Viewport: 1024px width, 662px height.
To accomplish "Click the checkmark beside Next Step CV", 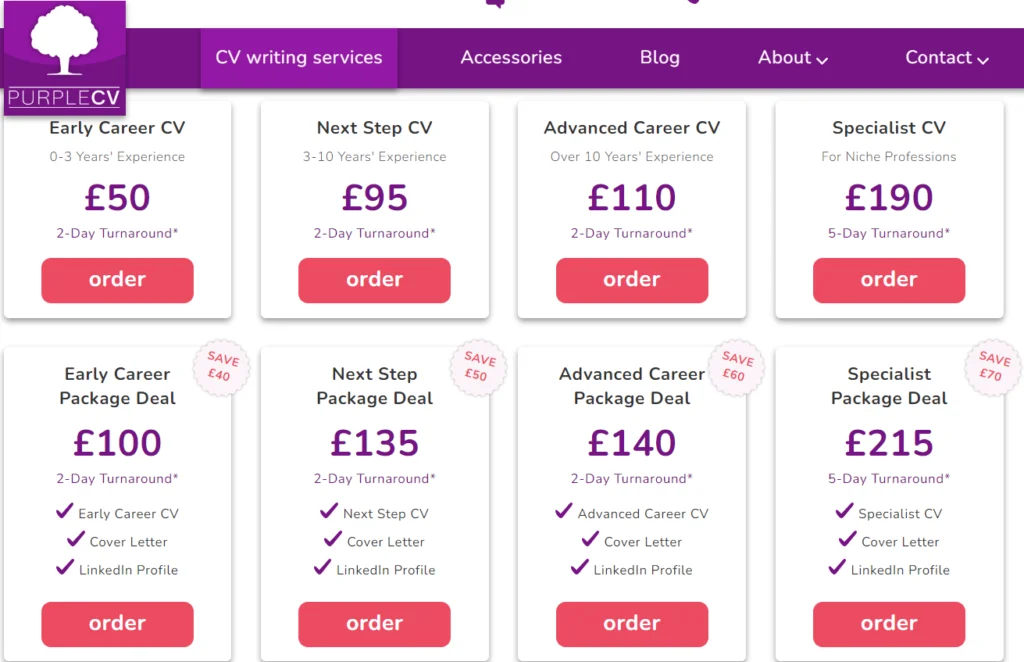I will coord(329,512).
